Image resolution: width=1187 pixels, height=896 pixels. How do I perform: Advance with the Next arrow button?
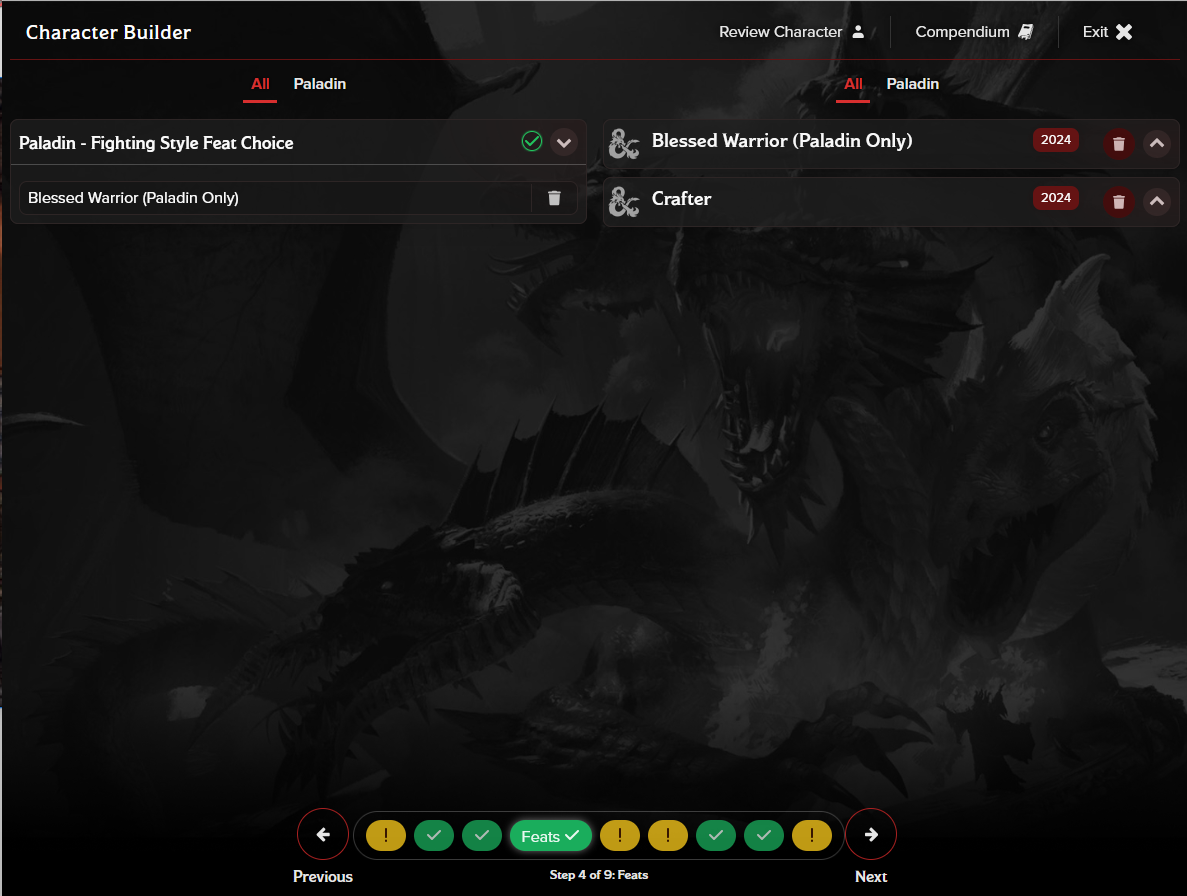click(x=870, y=834)
